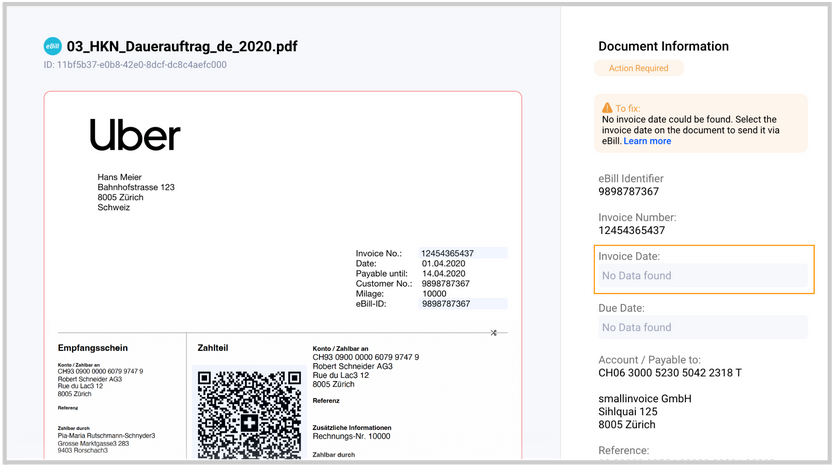Click highlighted invoice number 12454365437 on document
The image size is (832, 468).
coord(463,253)
